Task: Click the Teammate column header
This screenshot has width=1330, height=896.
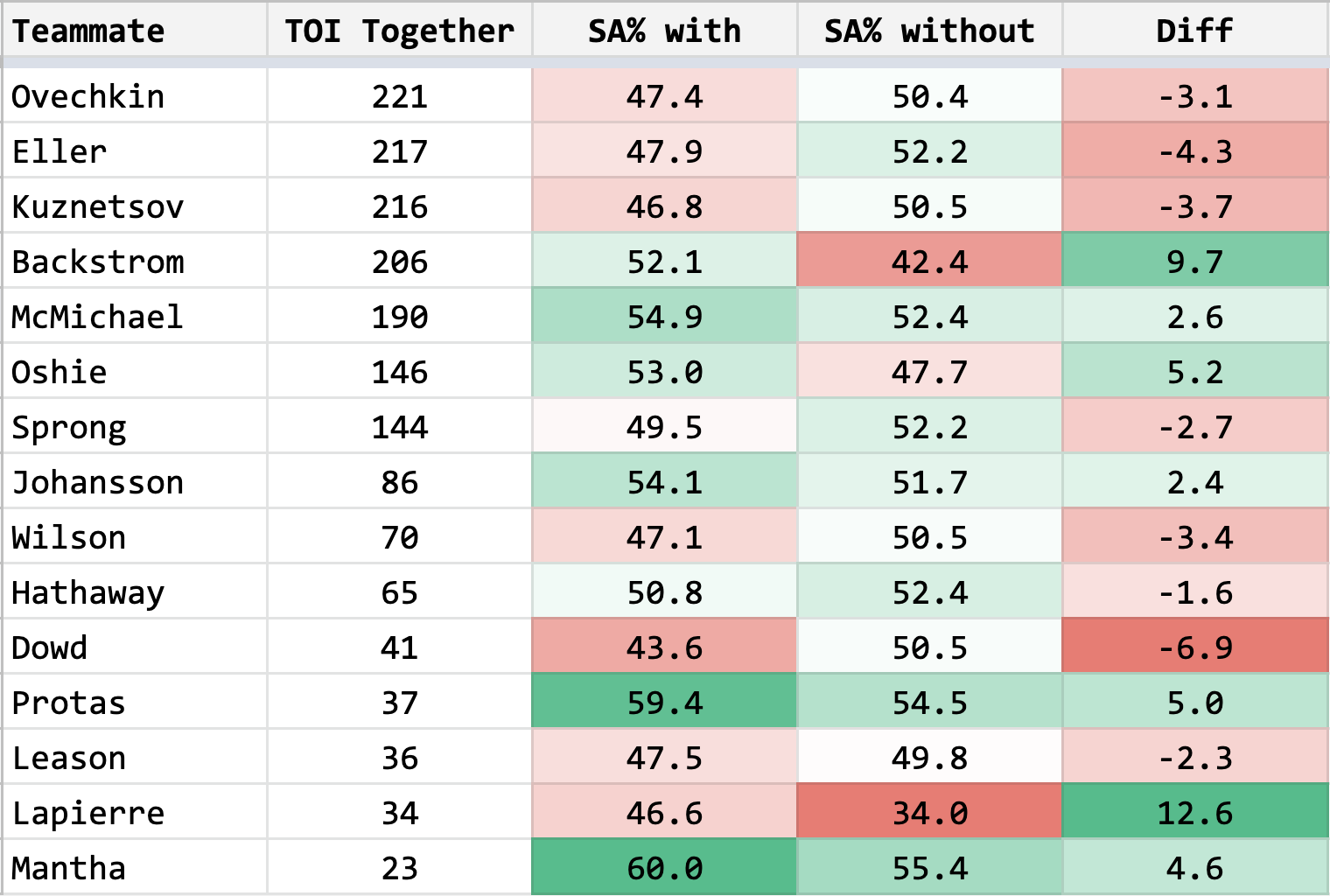Action: [88, 31]
